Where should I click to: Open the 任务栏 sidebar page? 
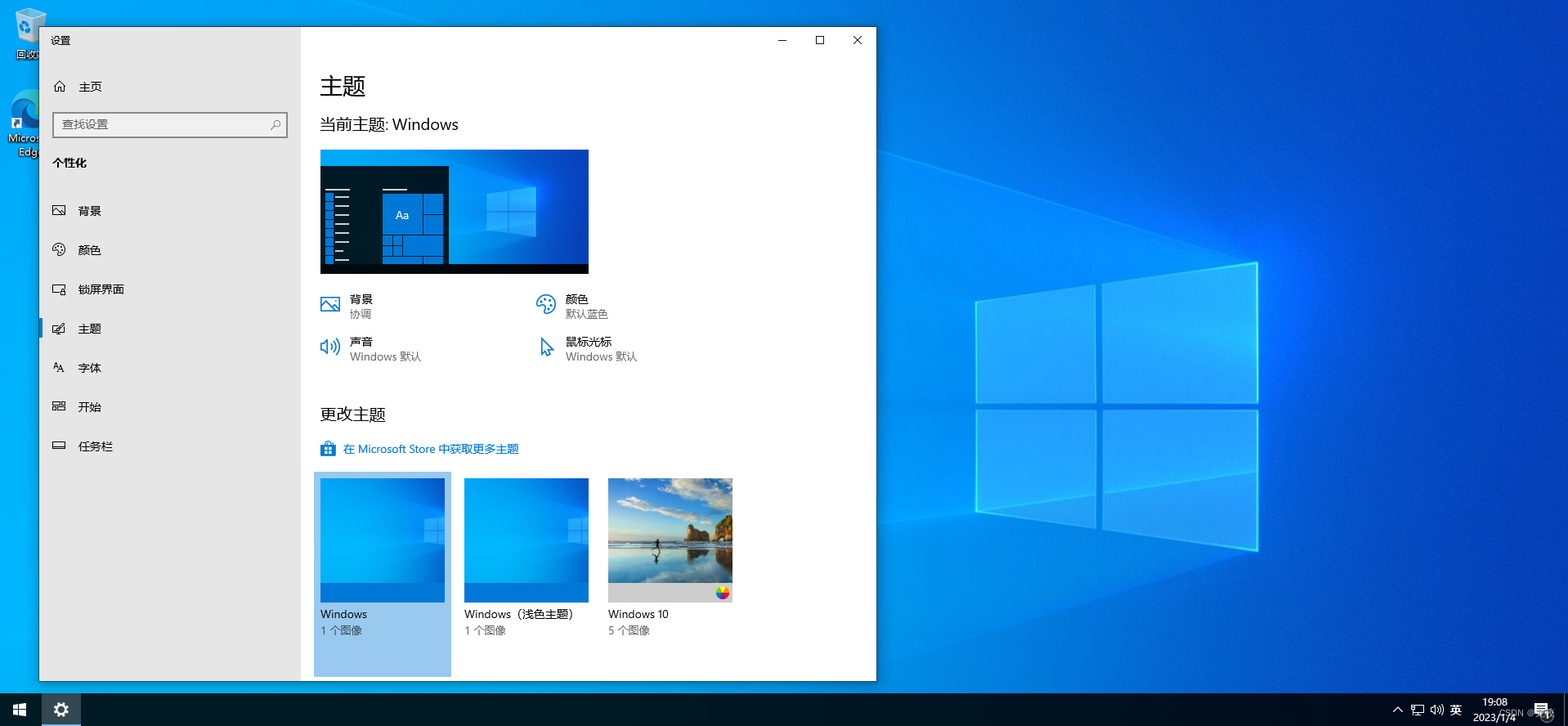tap(170, 446)
